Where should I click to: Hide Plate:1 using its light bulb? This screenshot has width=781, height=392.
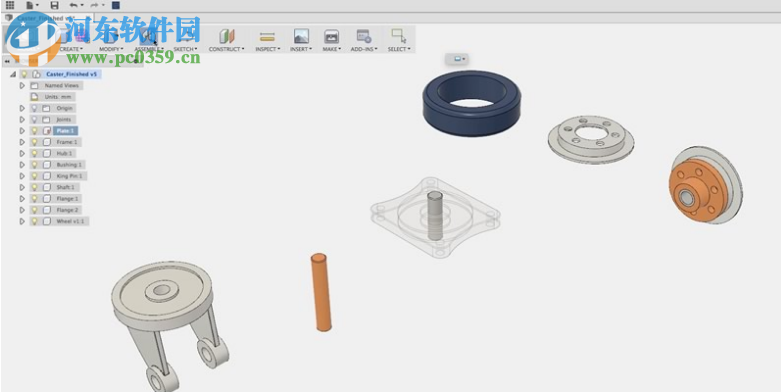tap(34, 131)
